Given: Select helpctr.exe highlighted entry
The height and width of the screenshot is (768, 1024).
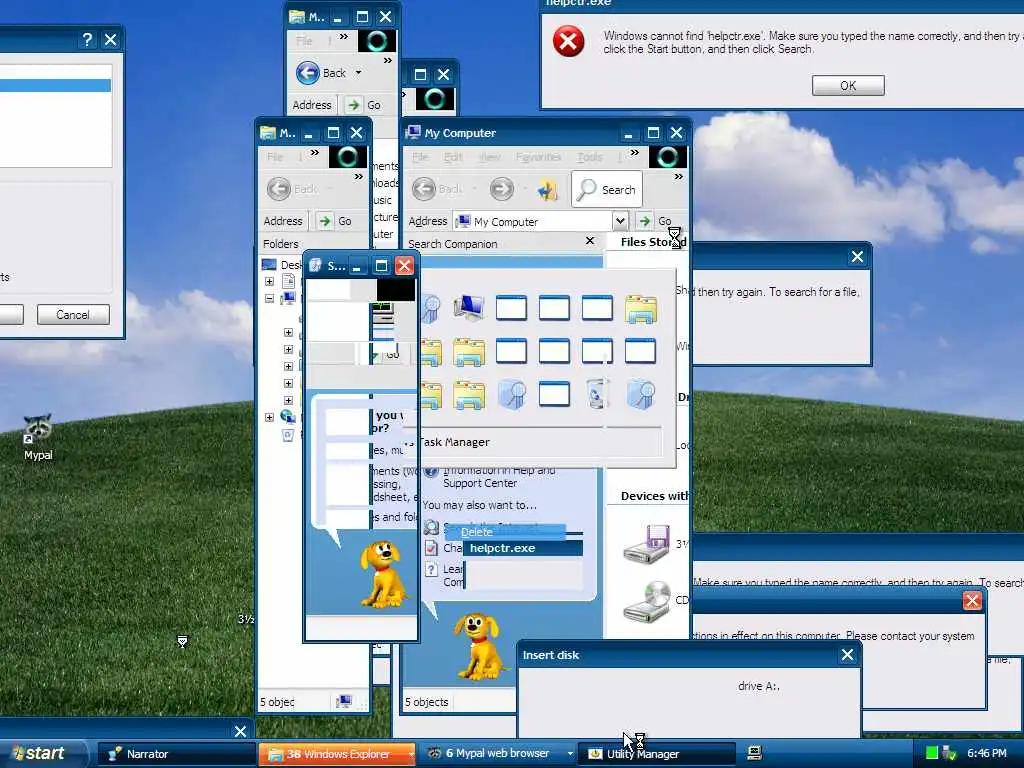Looking at the screenshot, I should click(x=523, y=548).
